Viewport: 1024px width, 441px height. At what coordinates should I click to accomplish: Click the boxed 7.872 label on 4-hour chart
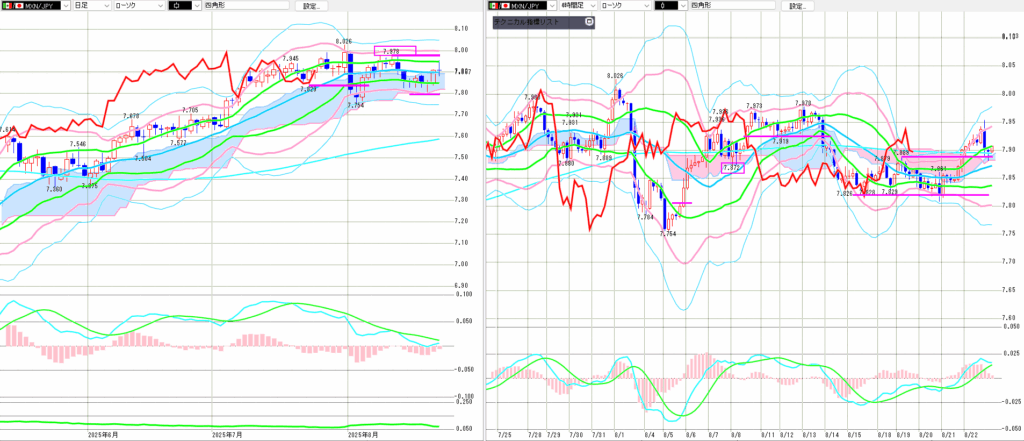coord(732,168)
